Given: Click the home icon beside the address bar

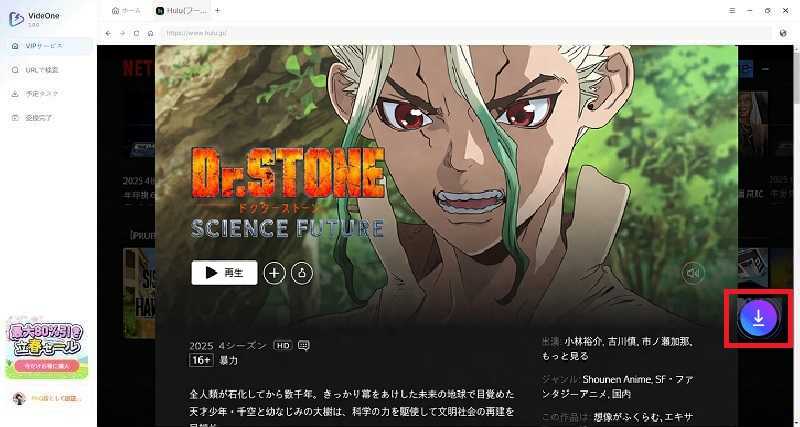Looking at the screenshot, I should coord(151,33).
